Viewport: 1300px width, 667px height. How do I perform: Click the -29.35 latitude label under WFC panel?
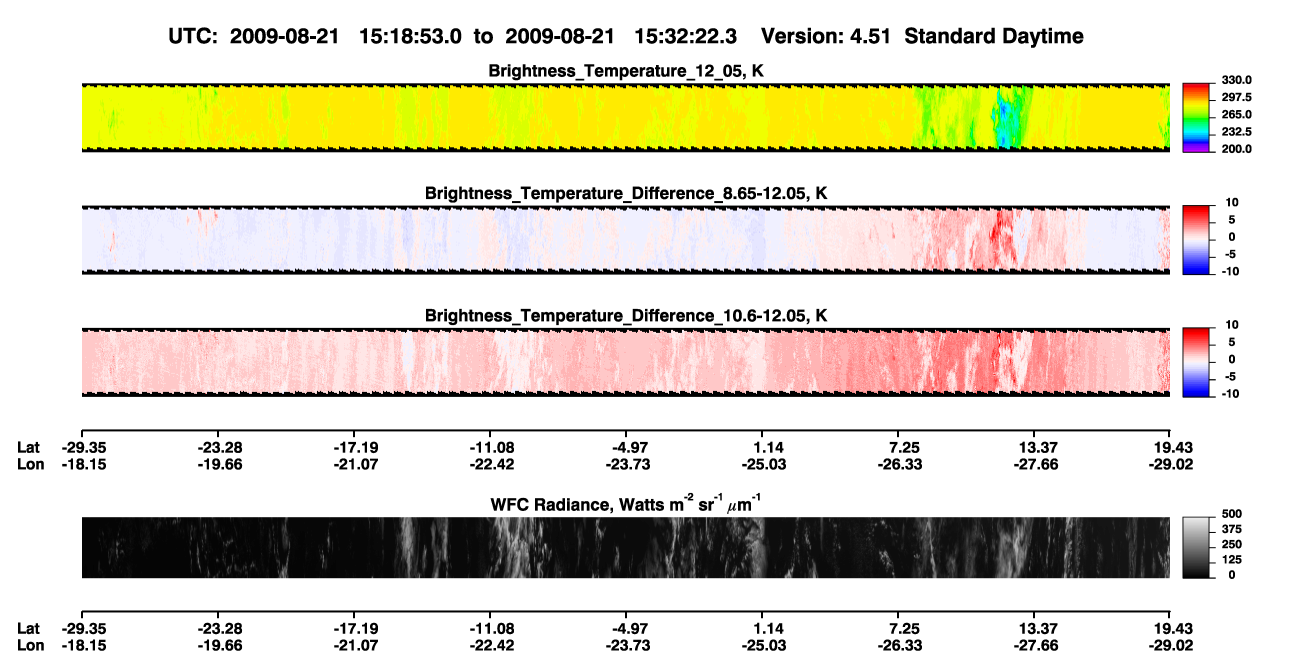[x=85, y=628]
